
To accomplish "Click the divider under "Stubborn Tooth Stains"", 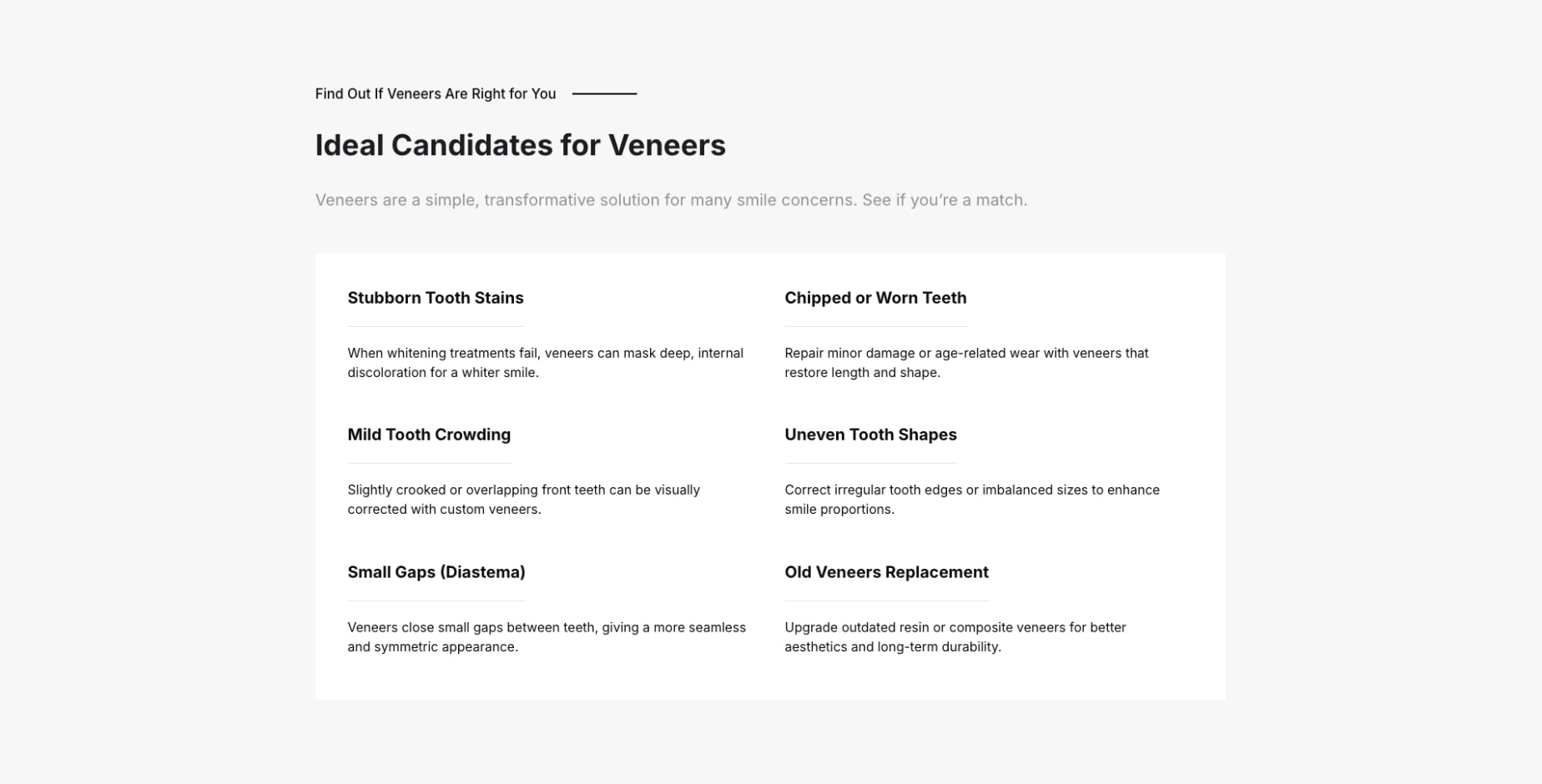I will click(x=436, y=326).
